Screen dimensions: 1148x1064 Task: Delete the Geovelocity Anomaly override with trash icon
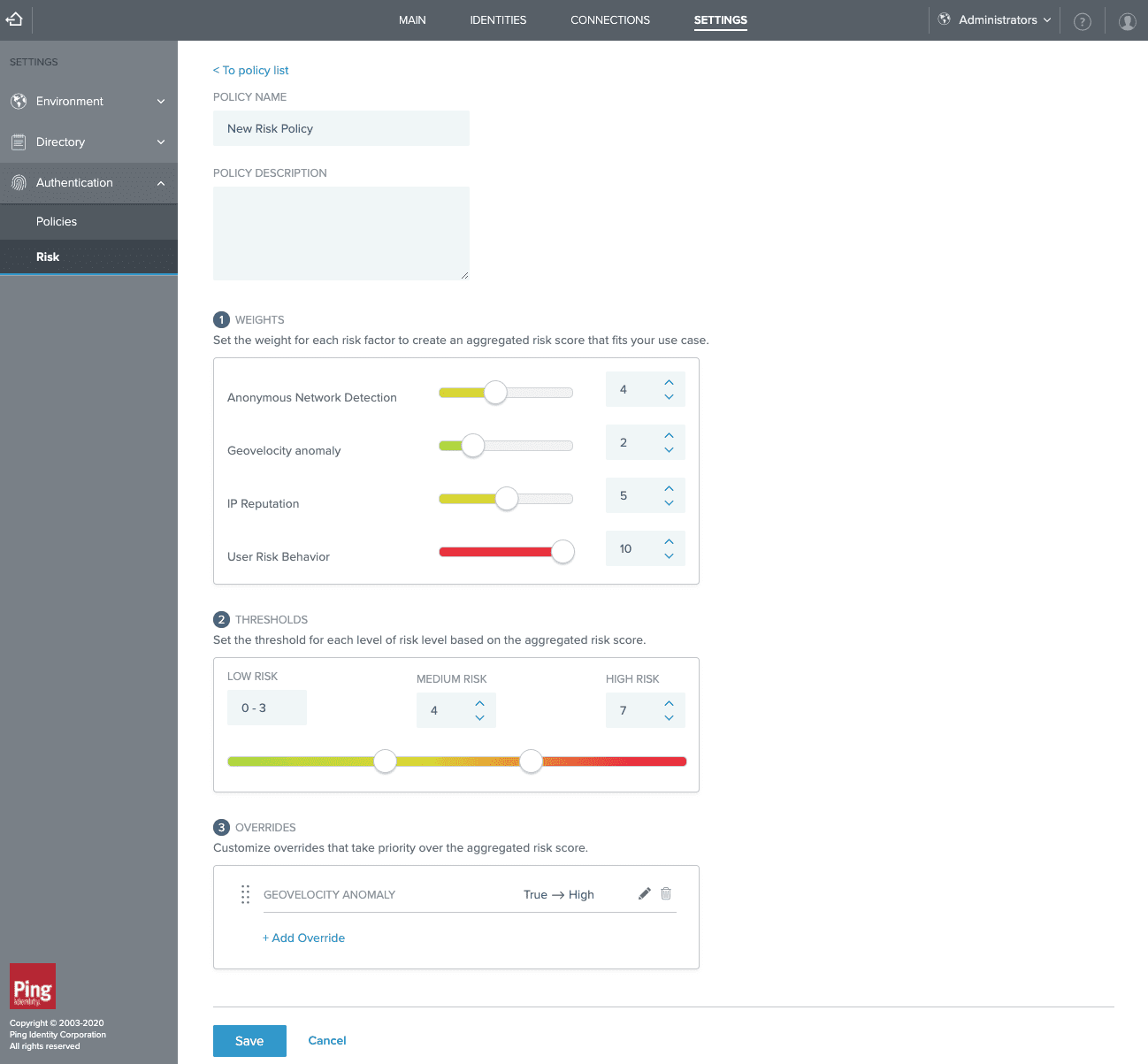pyautogui.click(x=666, y=893)
